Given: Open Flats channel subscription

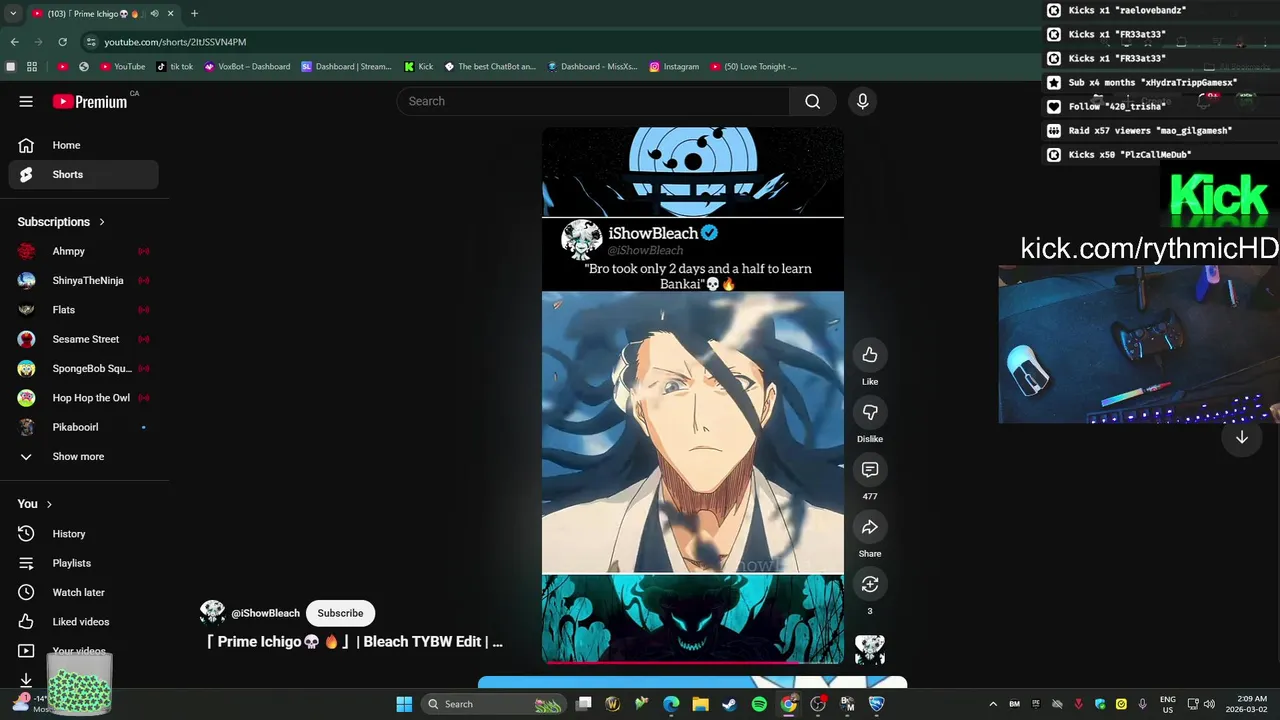Looking at the screenshot, I should (84, 310).
